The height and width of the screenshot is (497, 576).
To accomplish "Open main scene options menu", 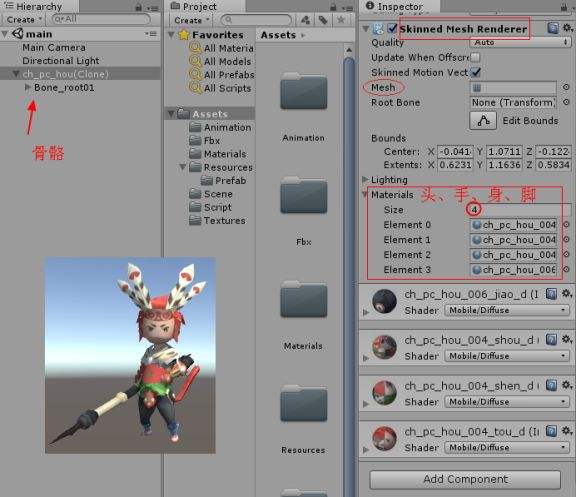I will 151,34.
